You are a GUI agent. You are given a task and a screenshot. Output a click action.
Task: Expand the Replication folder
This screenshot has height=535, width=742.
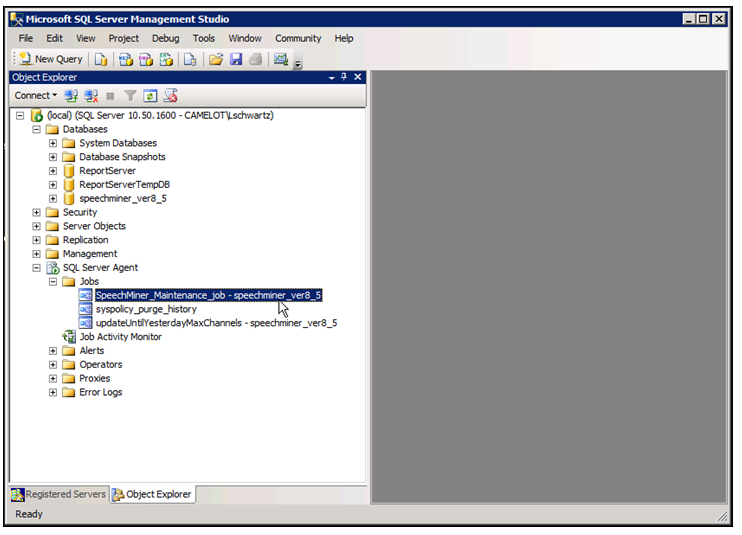pyautogui.click(x=36, y=240)
